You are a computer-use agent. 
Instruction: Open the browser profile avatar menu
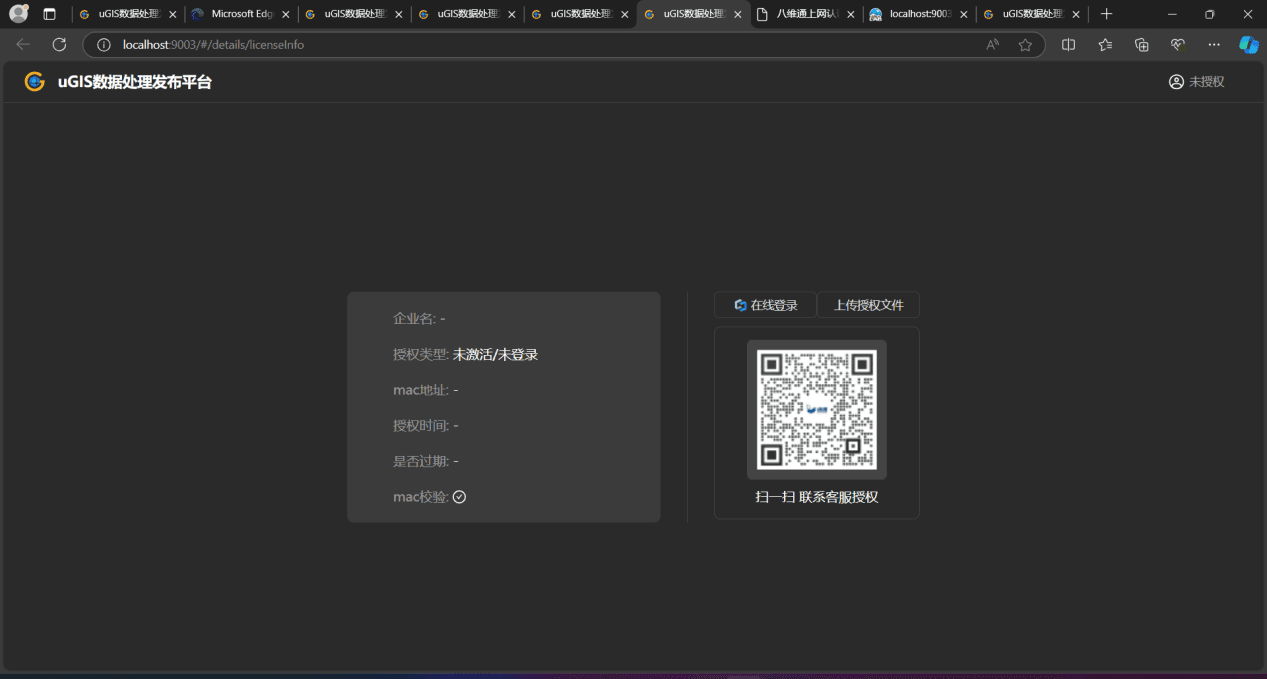tap(18, 13)
